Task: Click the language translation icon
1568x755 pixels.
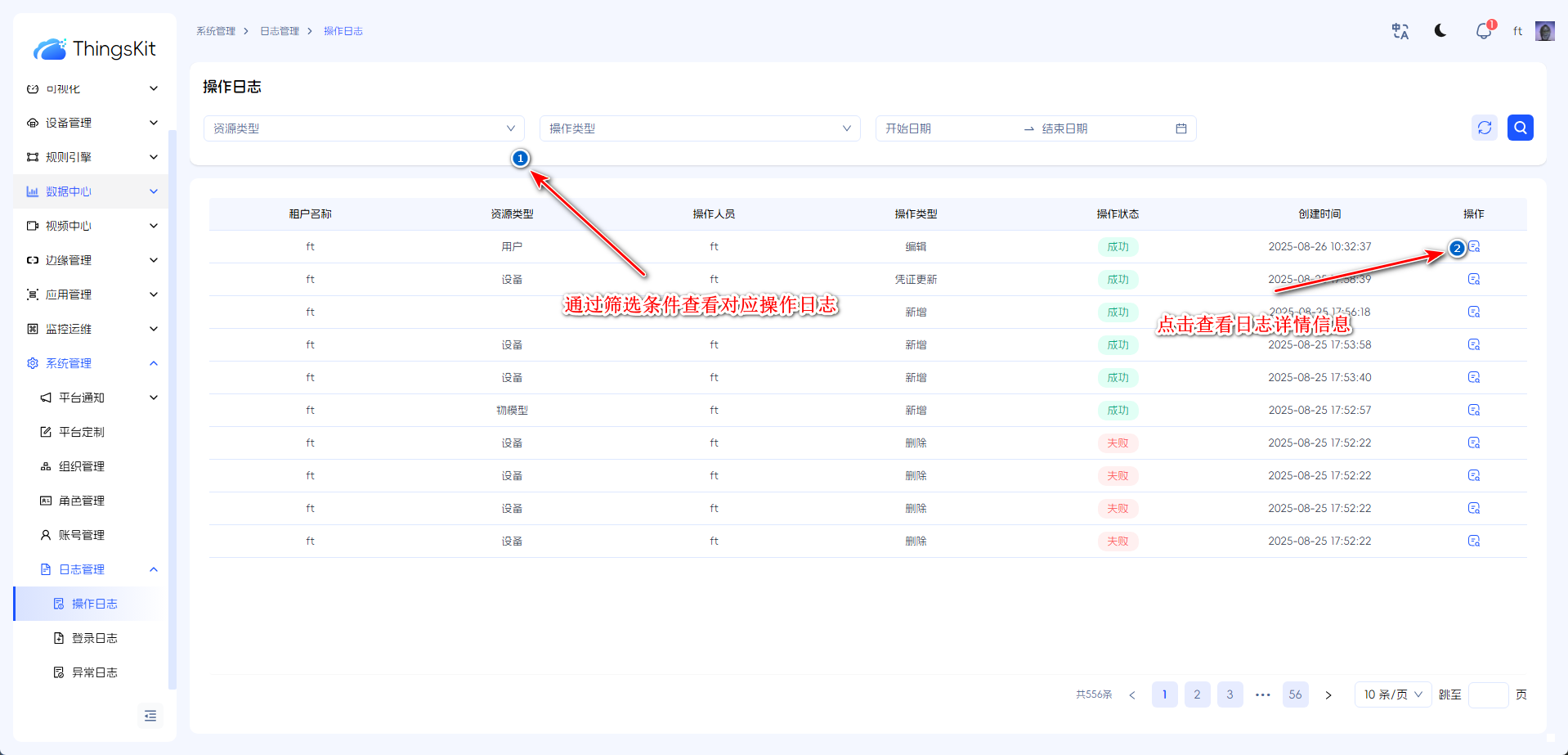Action: 1400,31
